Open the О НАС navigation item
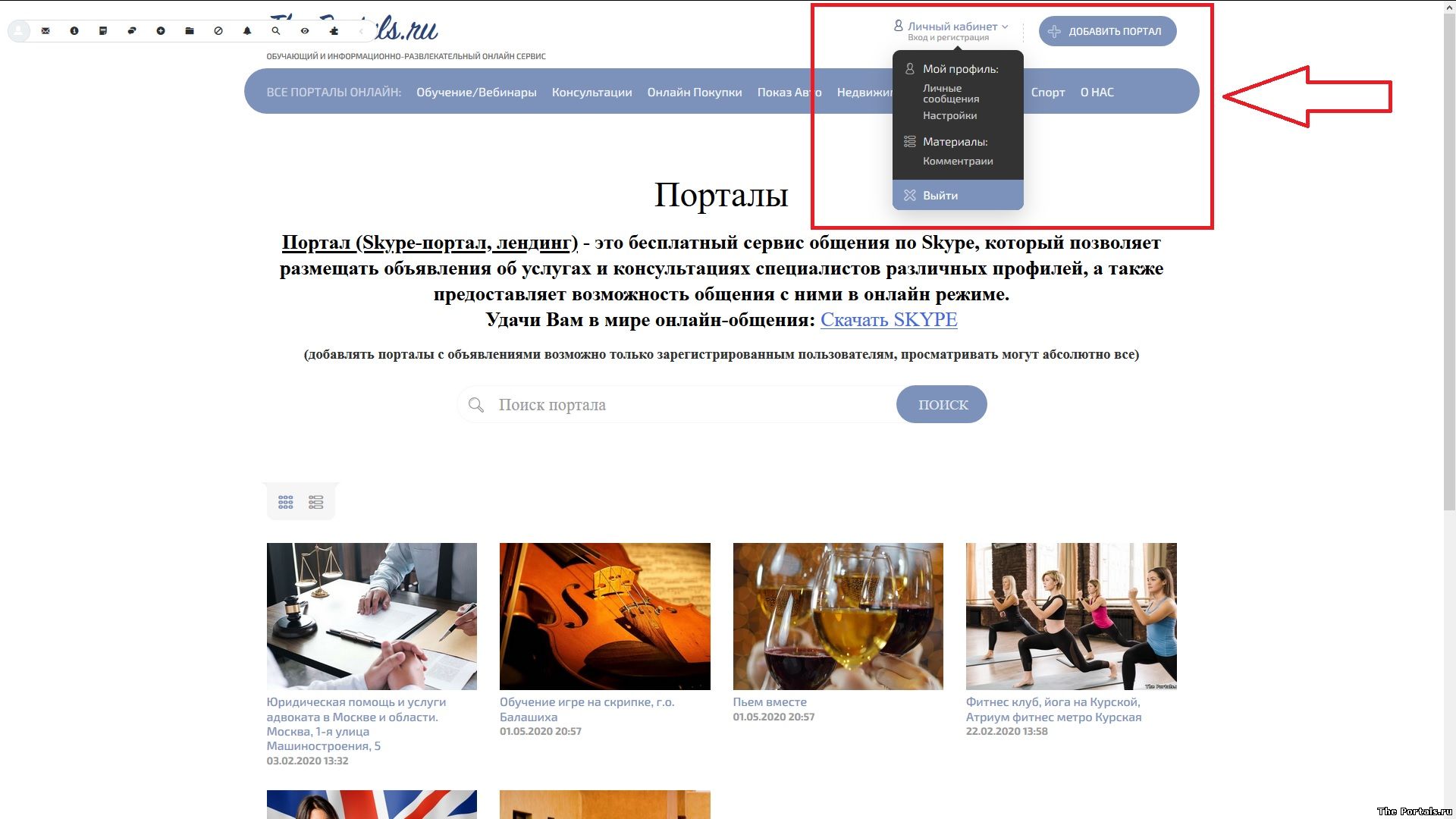This screenshot has width=1456, height=819. click(1097, 92)
